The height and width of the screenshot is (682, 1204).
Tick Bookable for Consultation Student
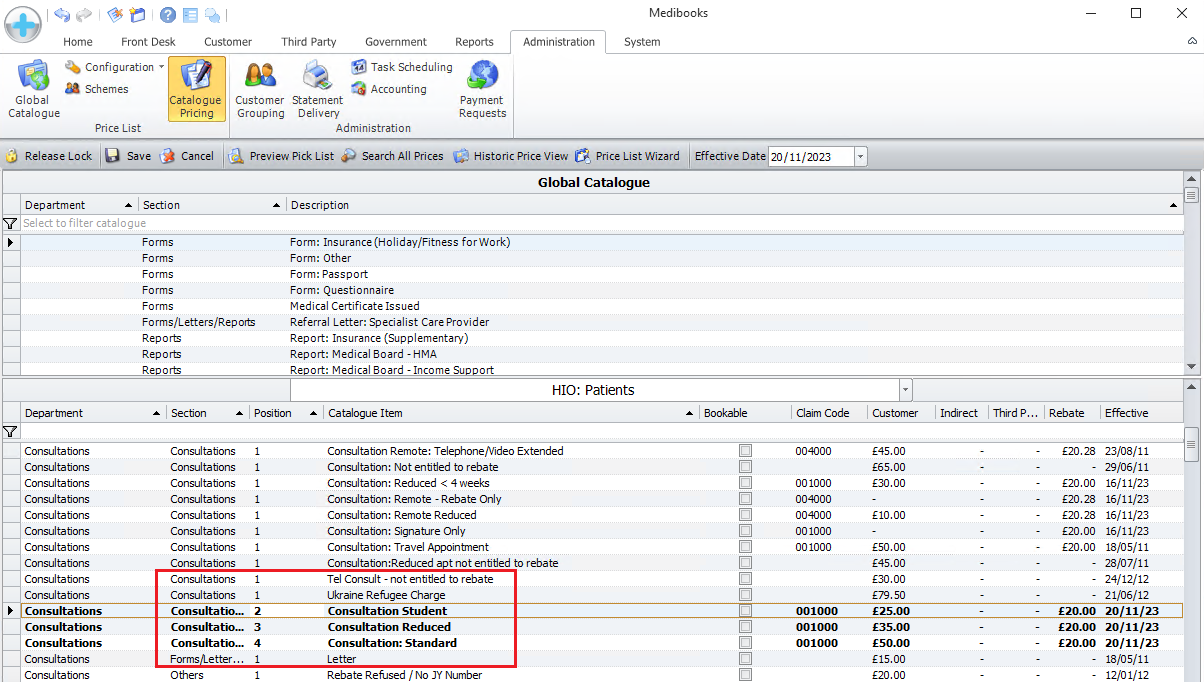point(745,611)
